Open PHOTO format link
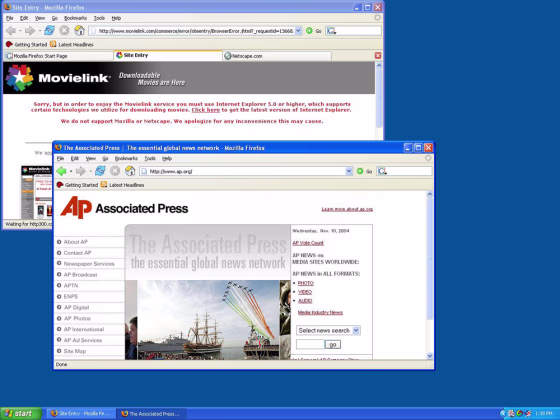560x420 pixels. (x=306, y=283)
